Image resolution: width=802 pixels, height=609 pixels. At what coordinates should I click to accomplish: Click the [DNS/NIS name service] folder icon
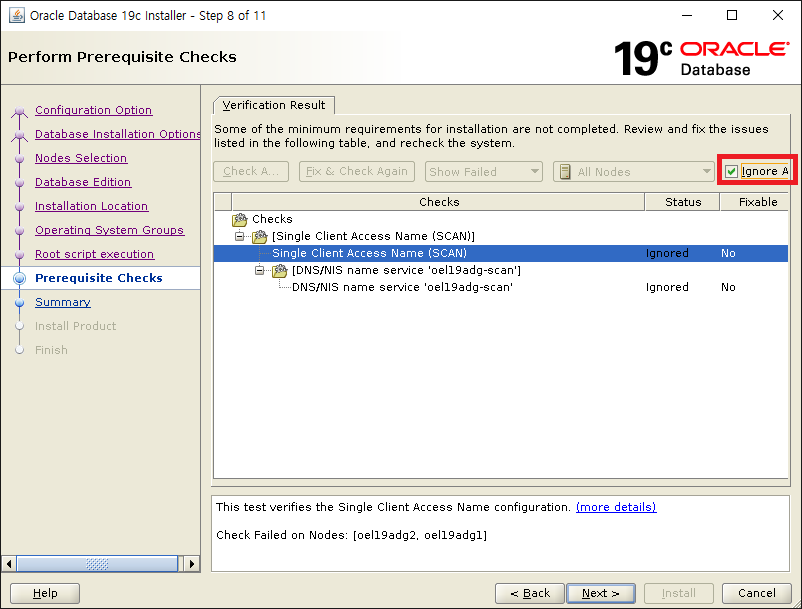tap(279, 270)
